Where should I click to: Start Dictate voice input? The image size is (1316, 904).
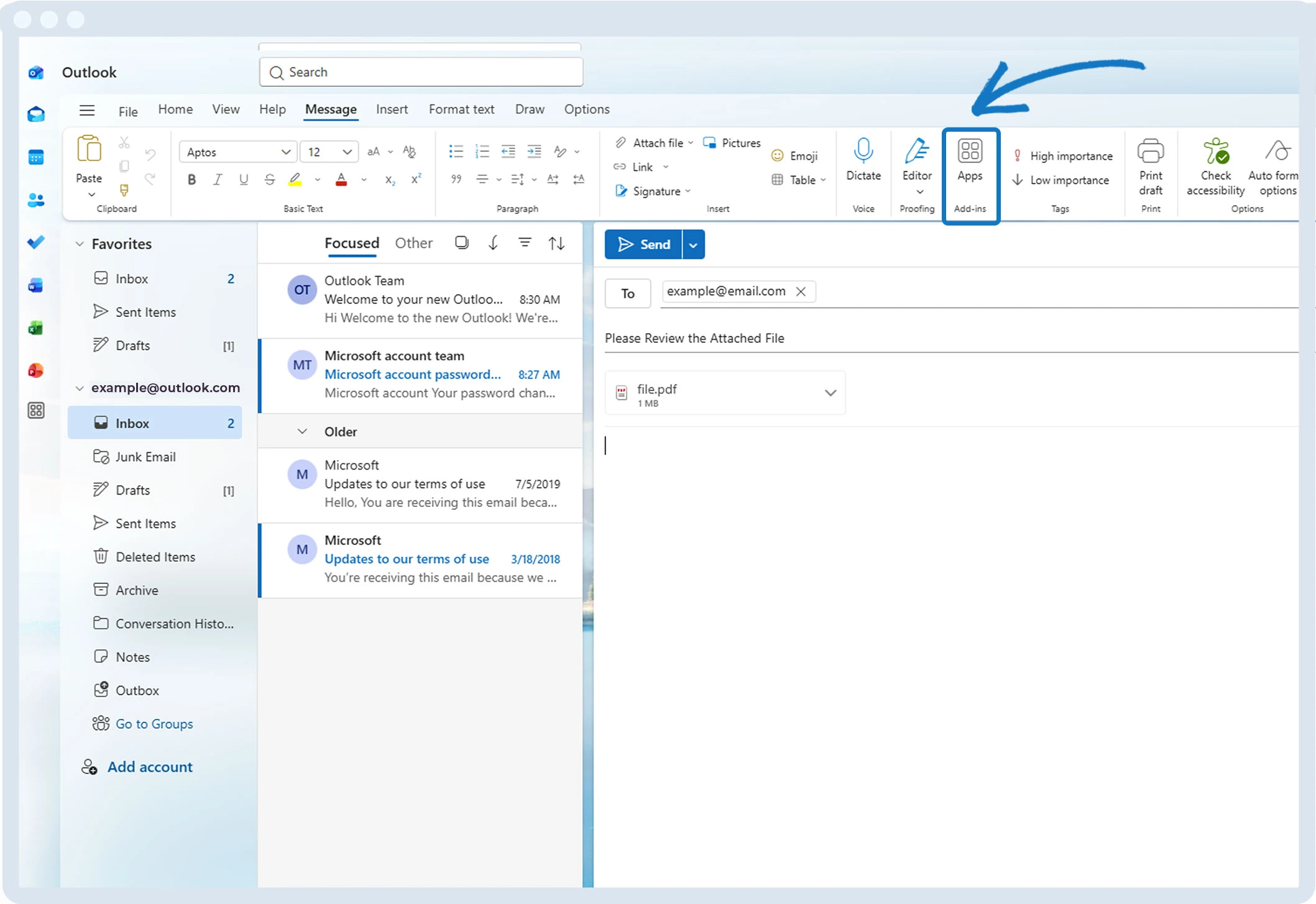click(x=863, y=160)
